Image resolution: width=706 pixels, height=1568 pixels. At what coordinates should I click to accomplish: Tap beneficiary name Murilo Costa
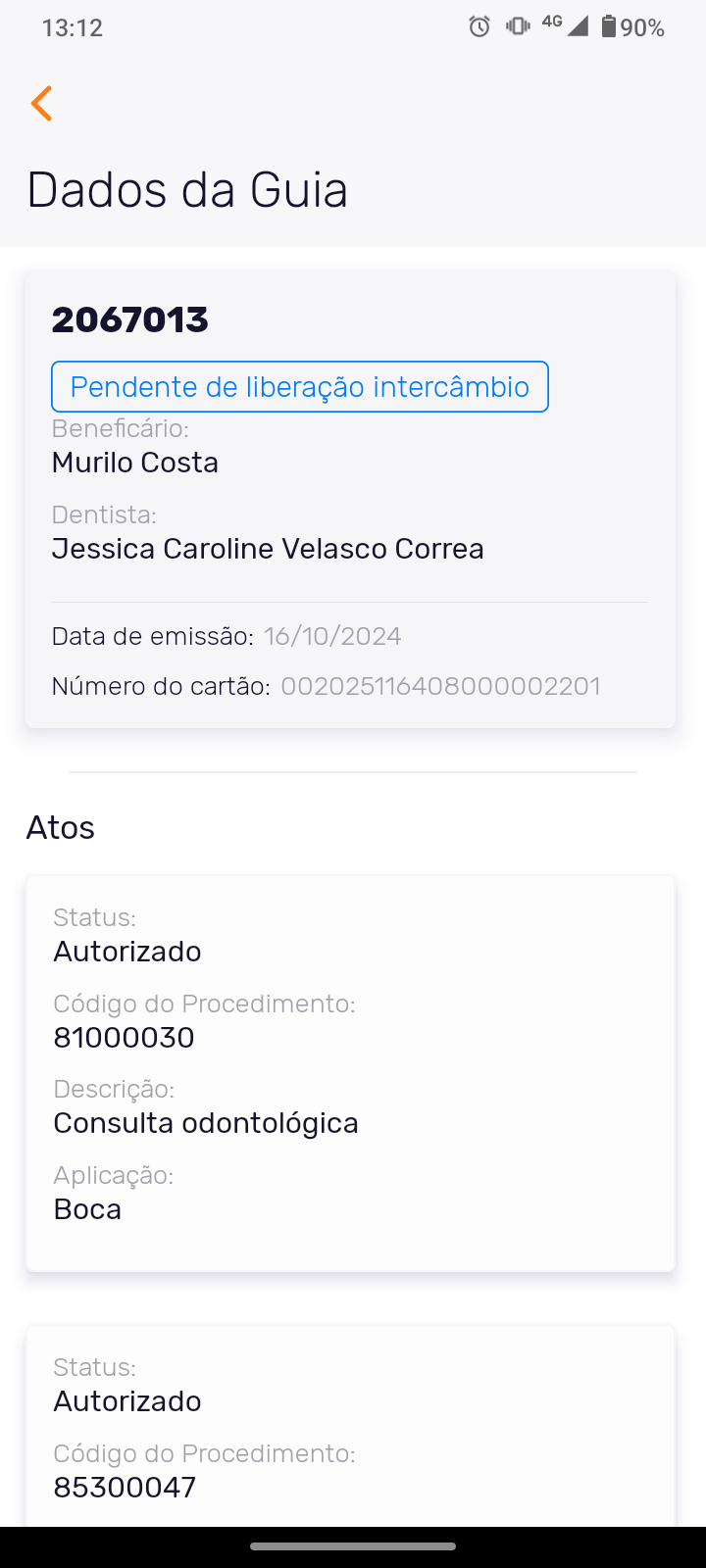(x=135, y=463)
